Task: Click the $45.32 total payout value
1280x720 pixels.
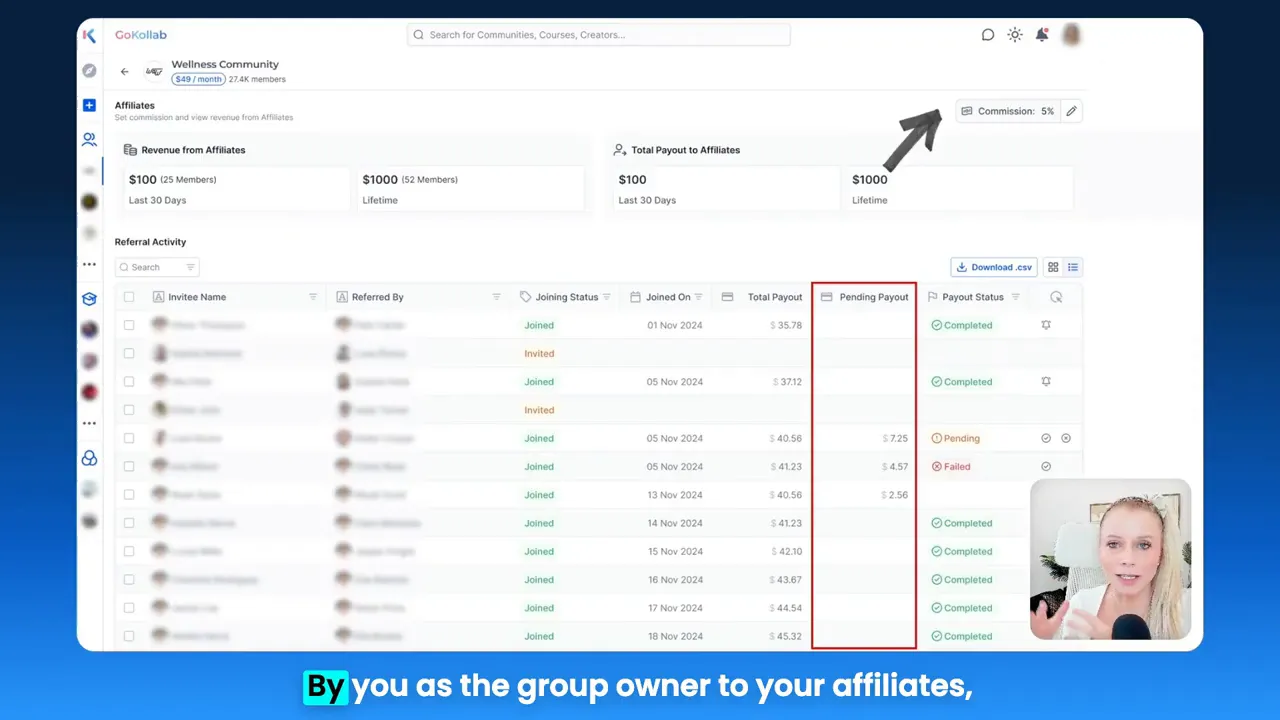Action: 786,636
